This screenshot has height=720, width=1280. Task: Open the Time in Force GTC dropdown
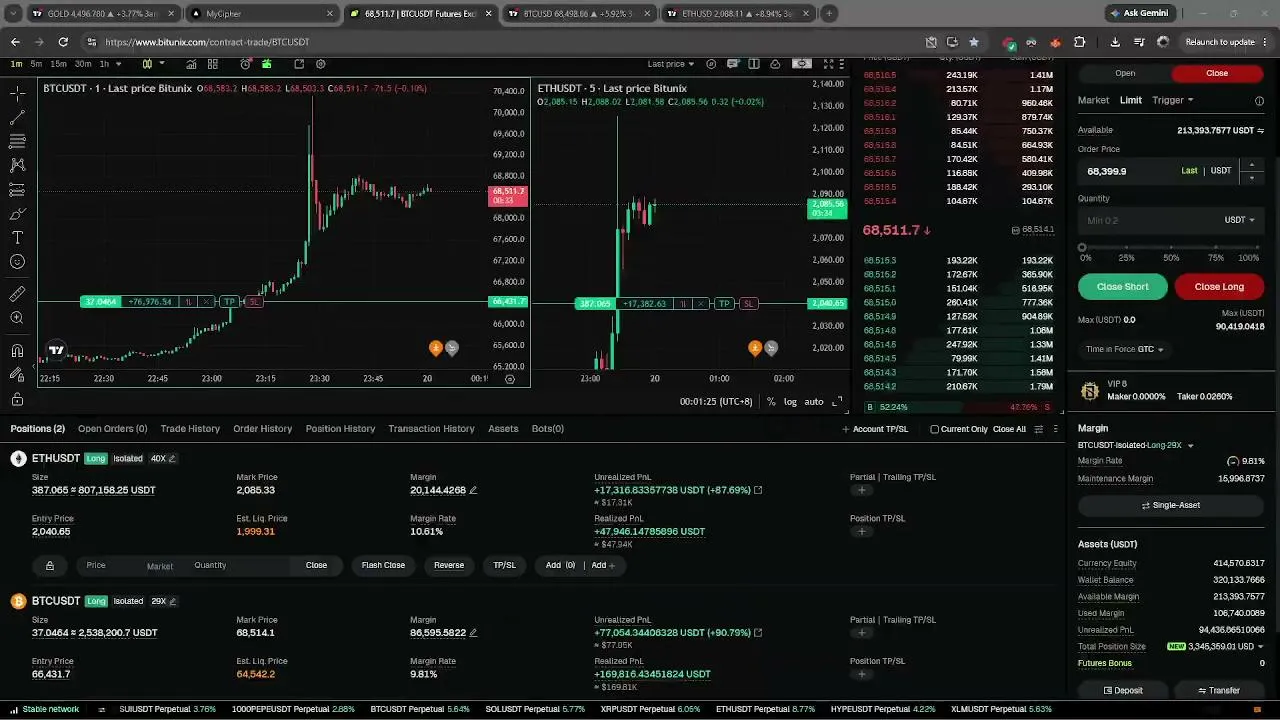[1125, 349]
